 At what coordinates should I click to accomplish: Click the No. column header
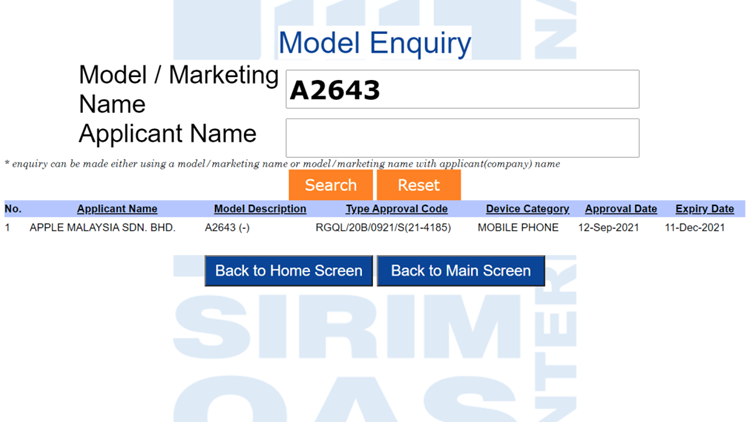tap(13, 209)
